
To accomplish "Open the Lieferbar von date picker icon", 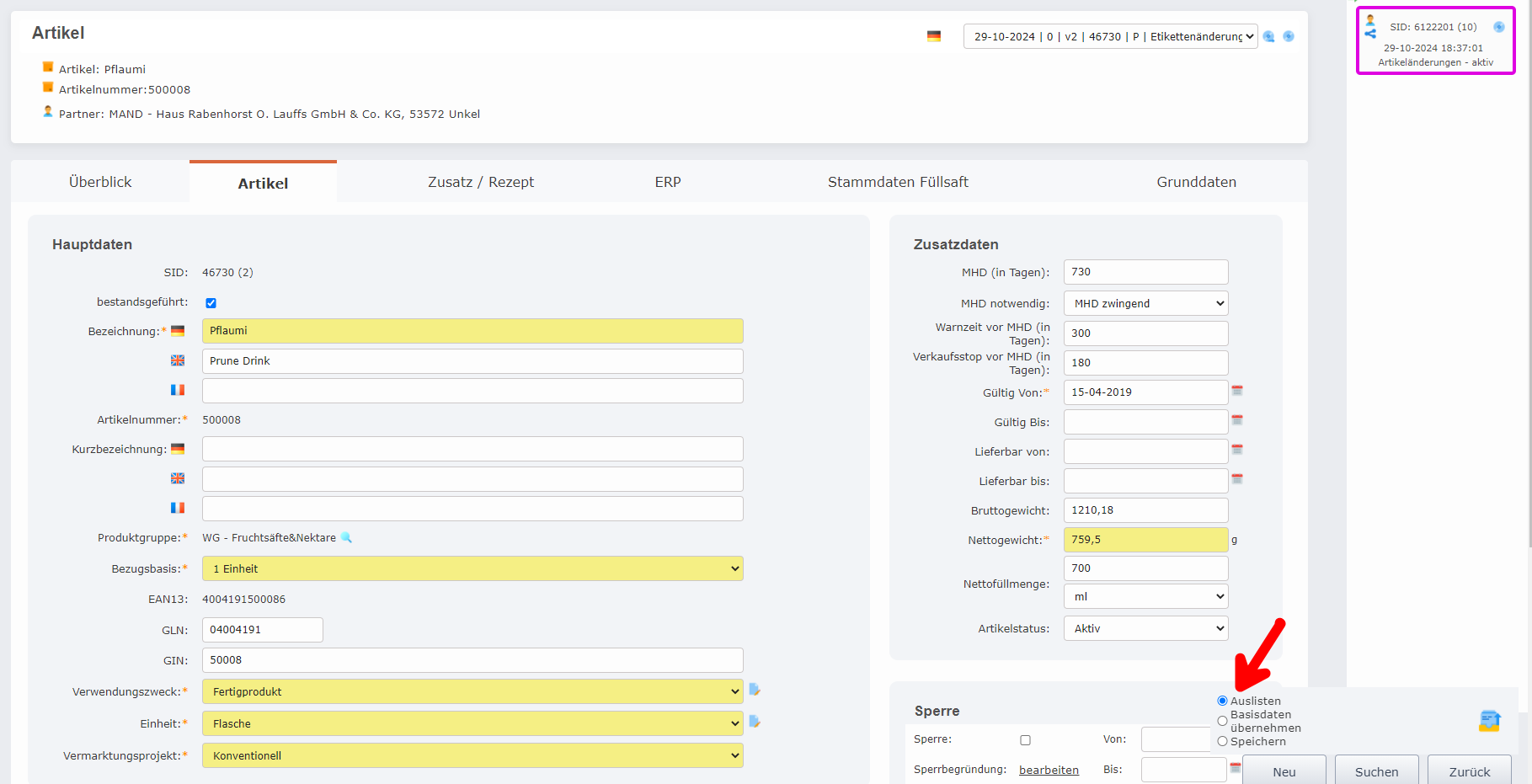I will coord(1237,450).
